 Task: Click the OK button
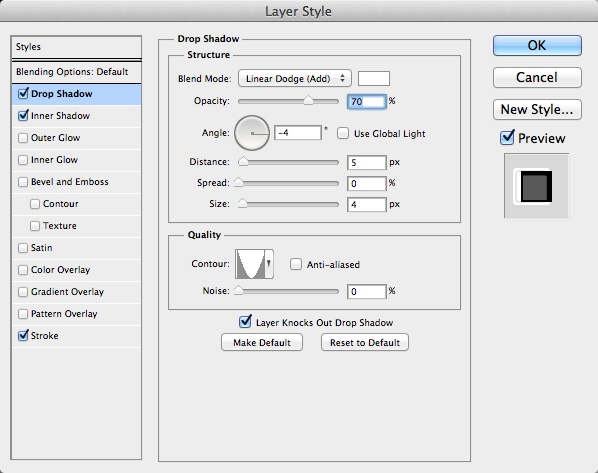click(x=537, y=45)
